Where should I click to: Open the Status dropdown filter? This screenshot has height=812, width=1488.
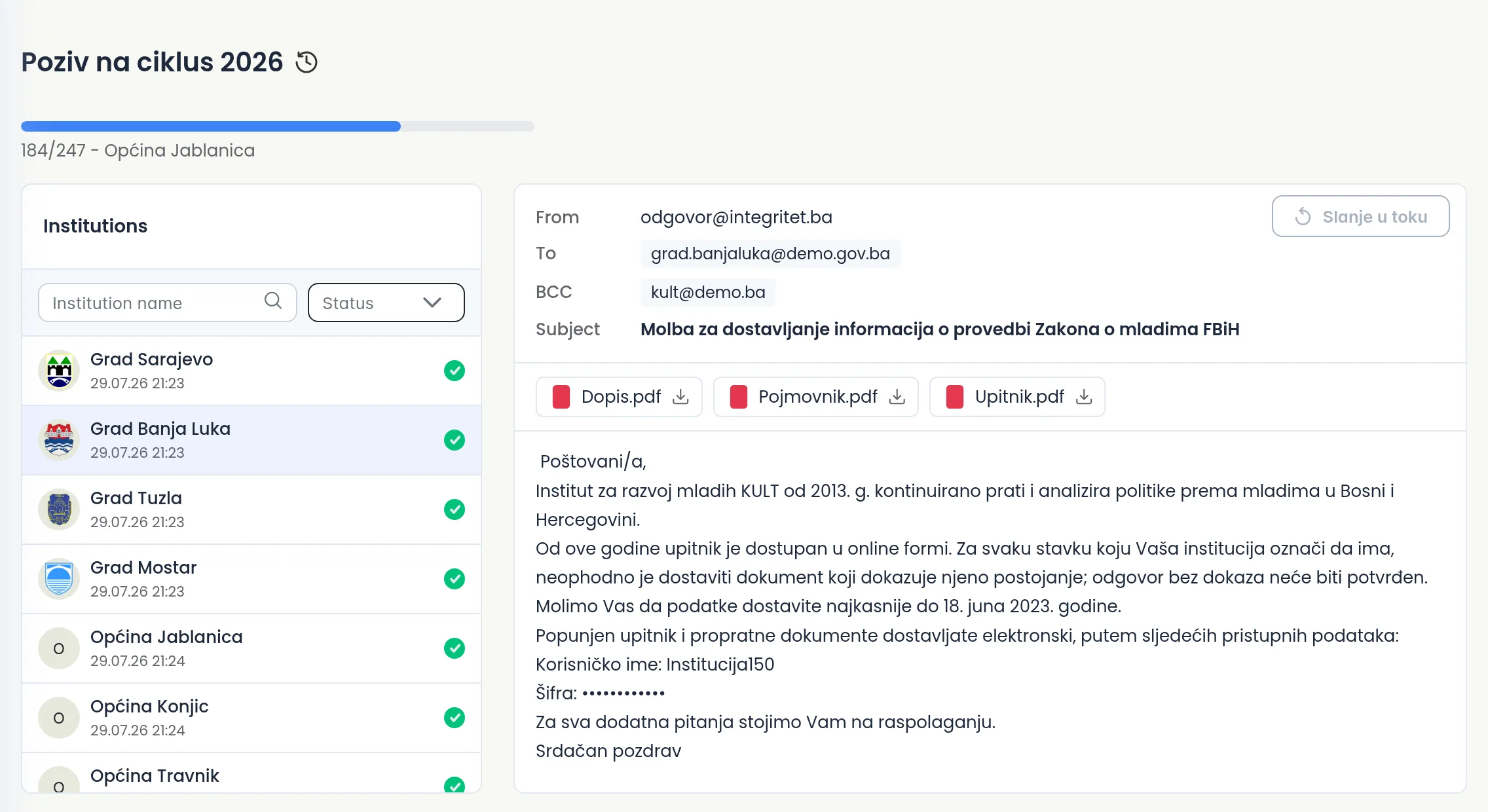tap(386, 303)
